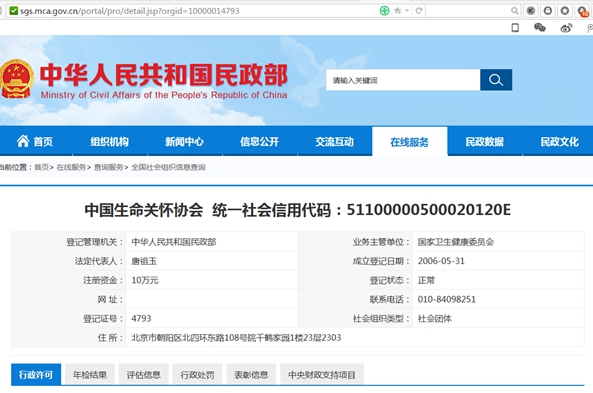Click establishment date 2006-05-31

tap(441, 261)
